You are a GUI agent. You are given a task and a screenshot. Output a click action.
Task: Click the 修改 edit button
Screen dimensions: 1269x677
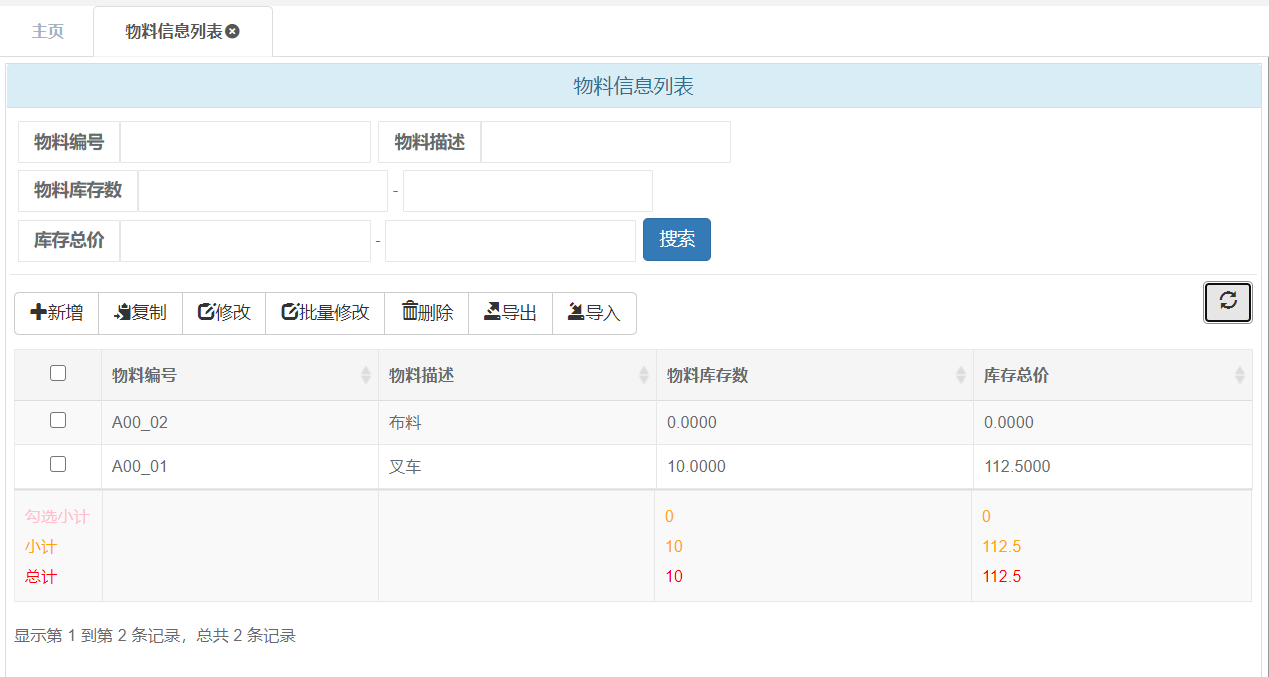(224, 313)
